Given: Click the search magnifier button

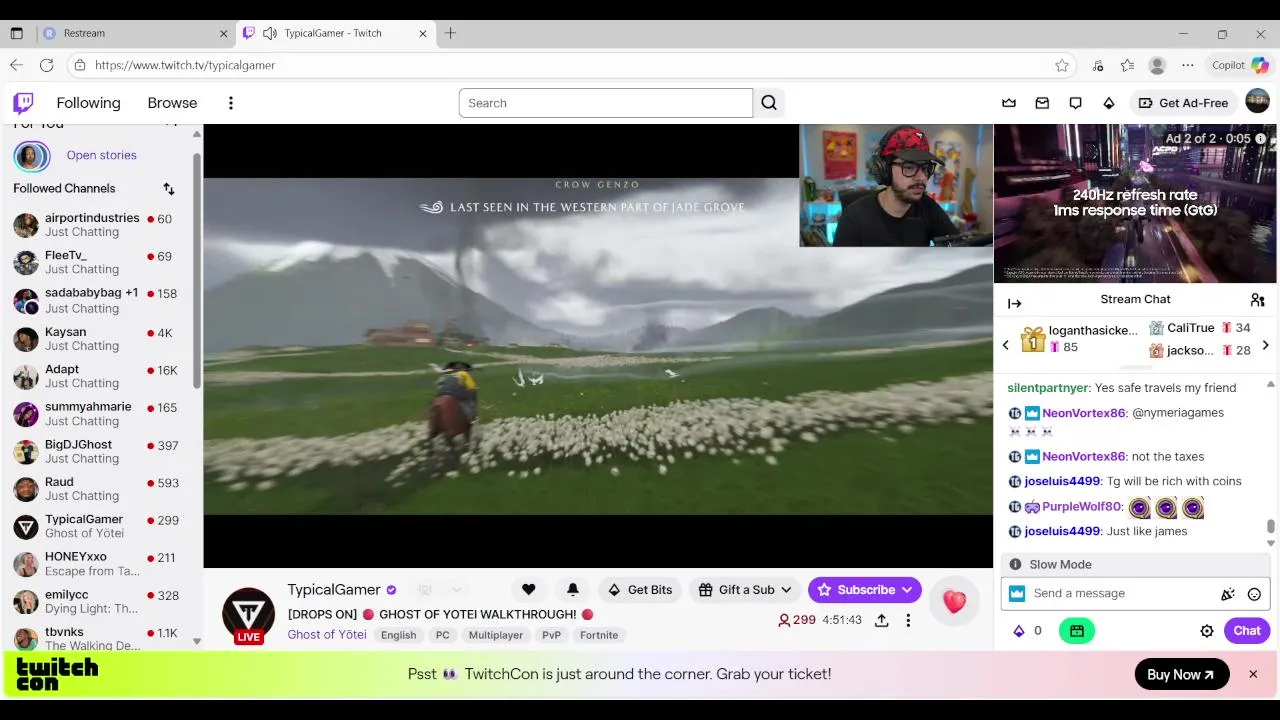Looking at the screenshot, I should [x=769, y=103].
